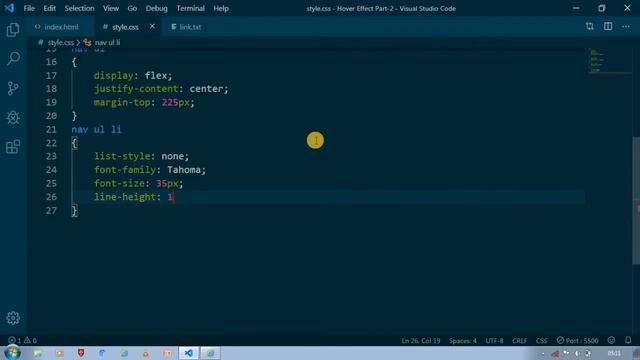Open the Manage gear at sidebar bottom
The image size is (640, 360).
coord(13,318)
